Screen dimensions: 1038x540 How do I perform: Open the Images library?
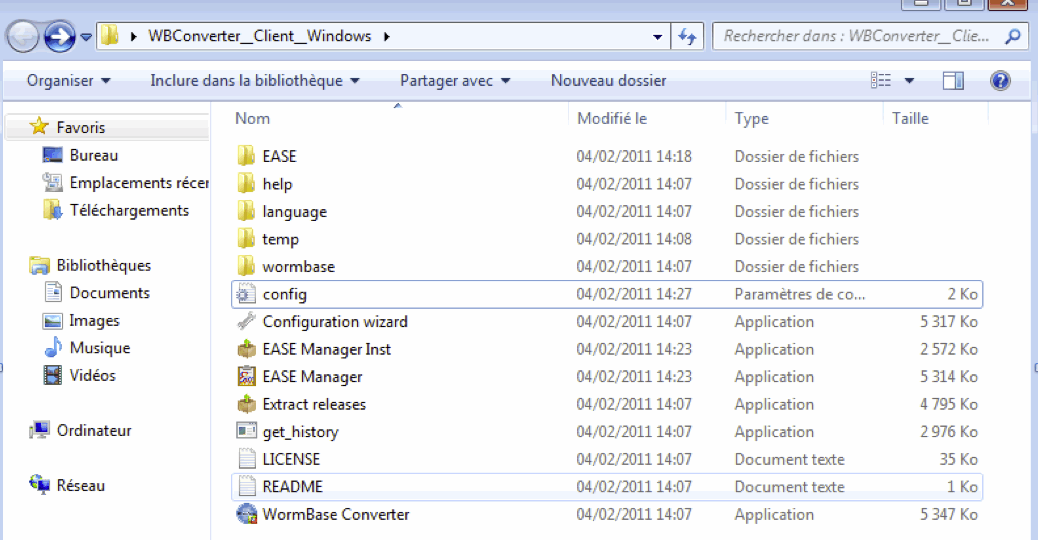[x=95, y=320]
